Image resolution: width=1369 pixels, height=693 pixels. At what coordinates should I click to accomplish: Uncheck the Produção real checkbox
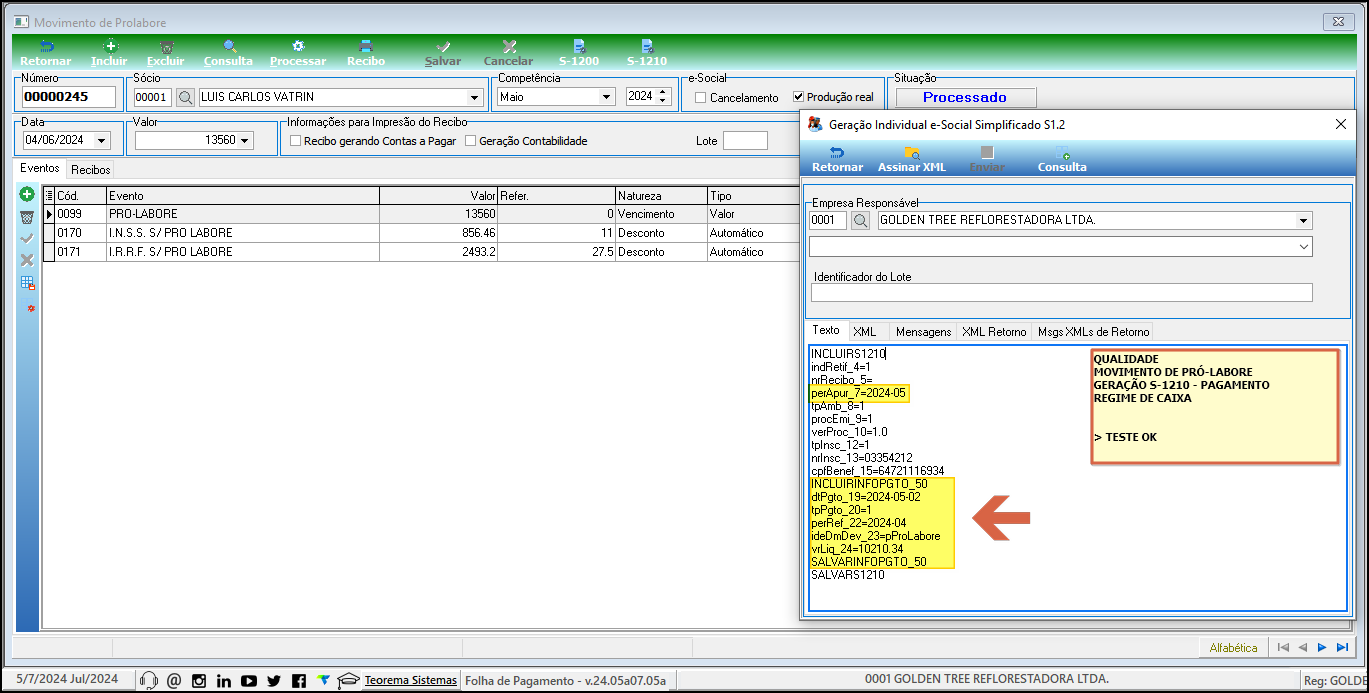click(x=798, y=97)
